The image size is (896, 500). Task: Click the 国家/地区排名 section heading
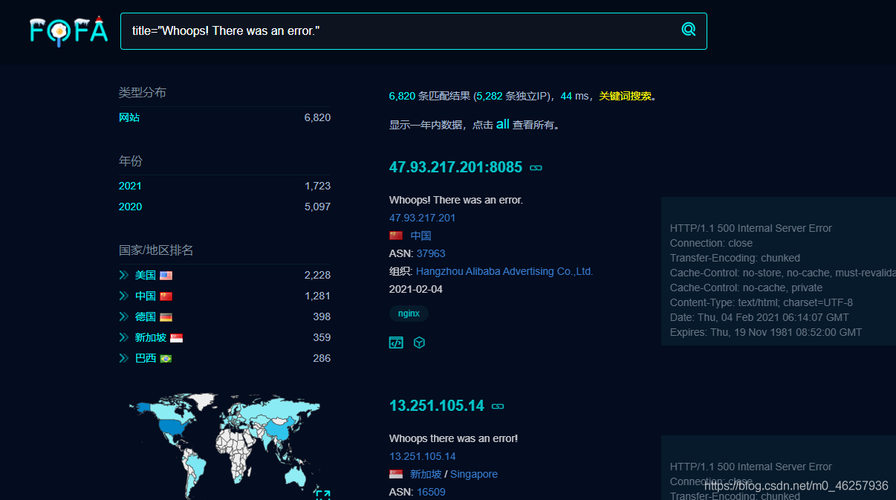click(155, 250)
